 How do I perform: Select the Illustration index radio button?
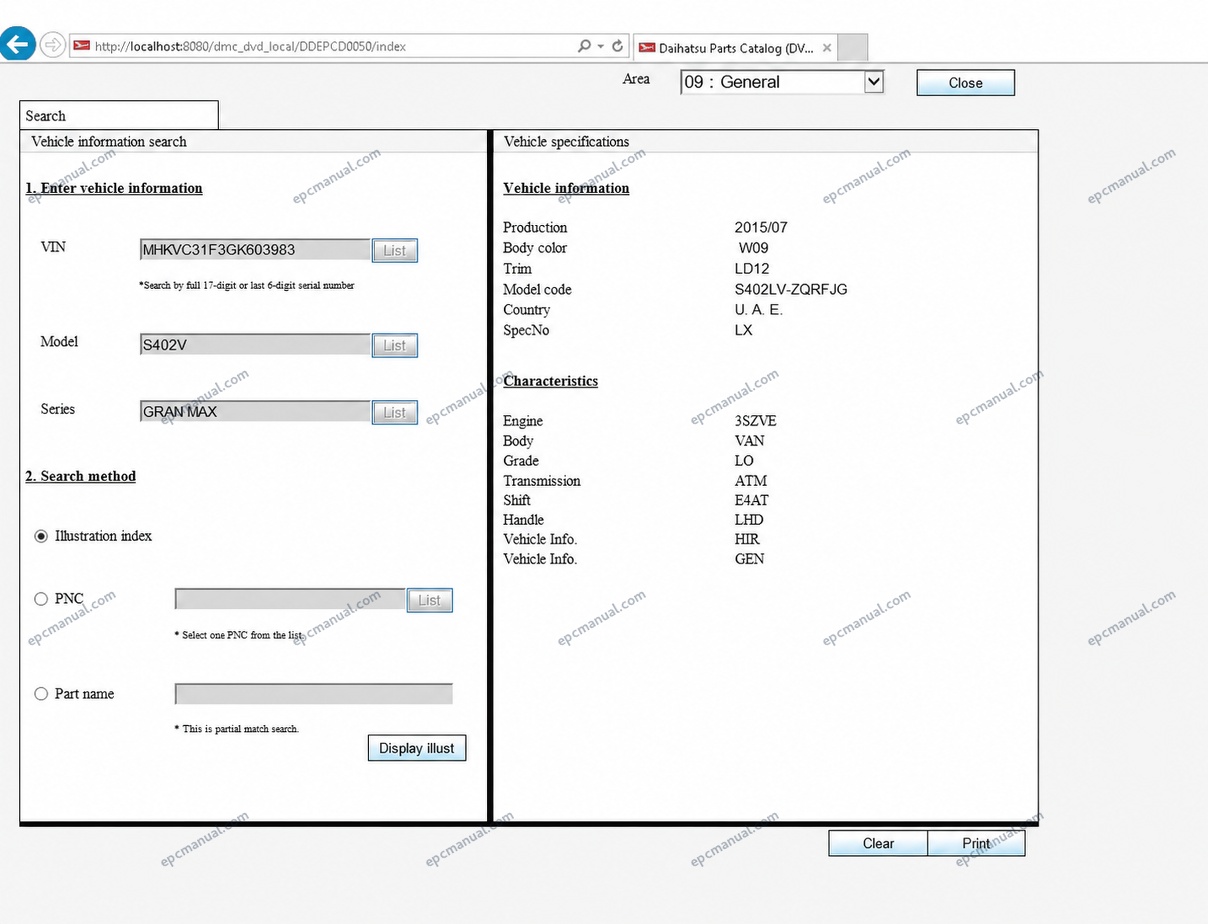point(41,536)
